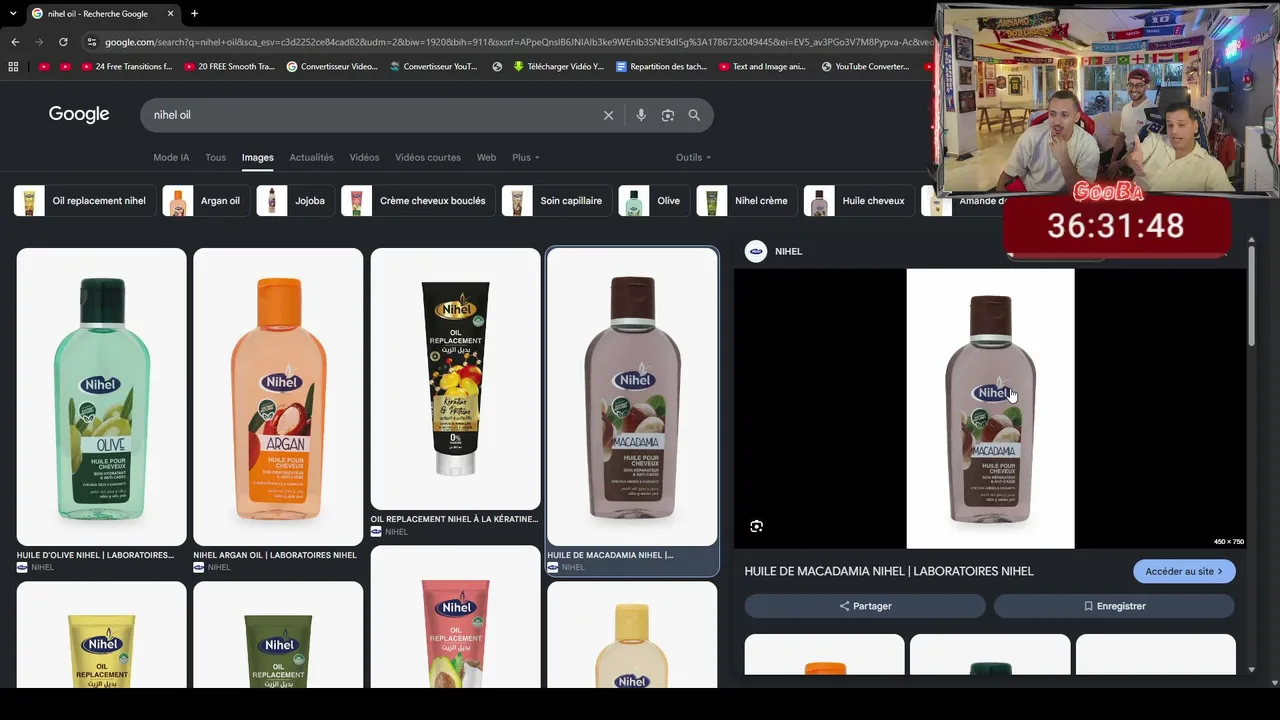The width and height of the screenshot is (1280, 720).
Task: Filter by 'Huile cheveux' chip
Action: [x=859, y=201]
